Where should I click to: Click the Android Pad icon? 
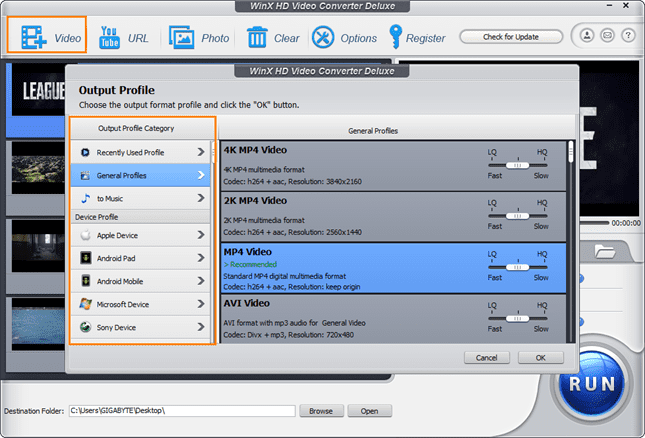(86, 258)
